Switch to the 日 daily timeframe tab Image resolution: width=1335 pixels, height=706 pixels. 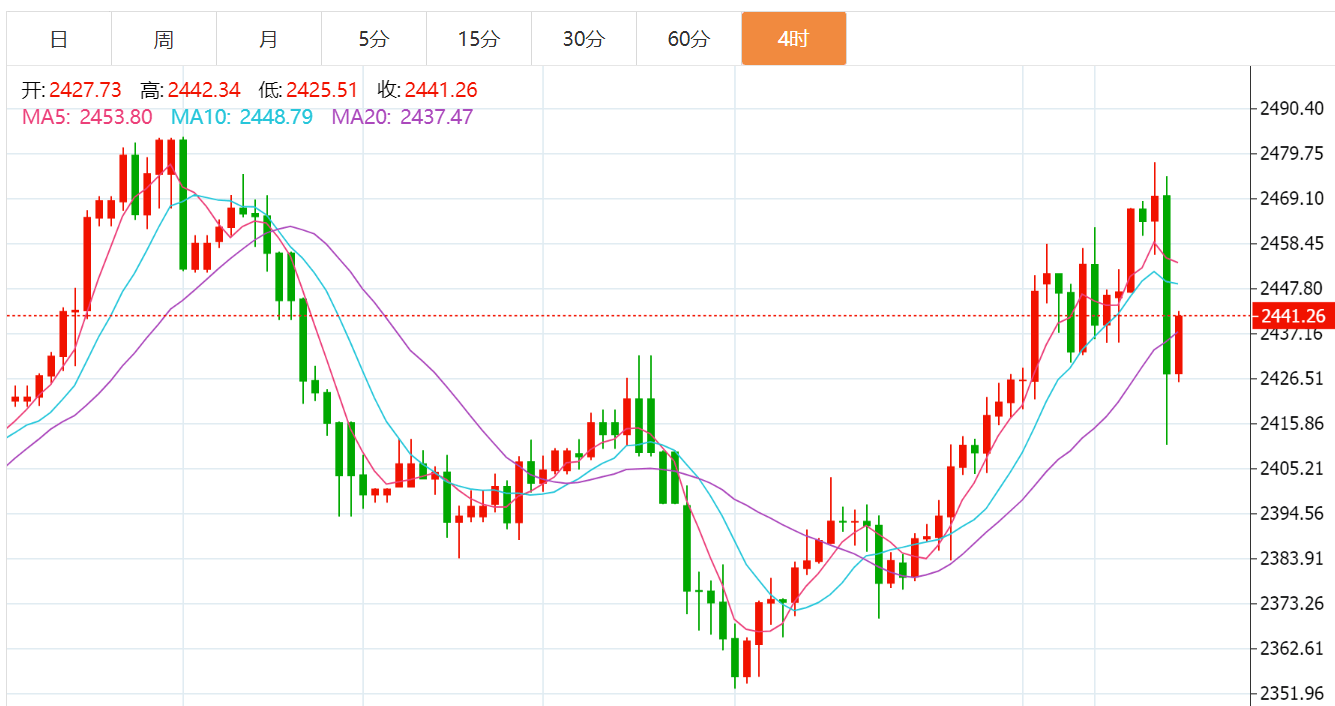click(59, 39)
